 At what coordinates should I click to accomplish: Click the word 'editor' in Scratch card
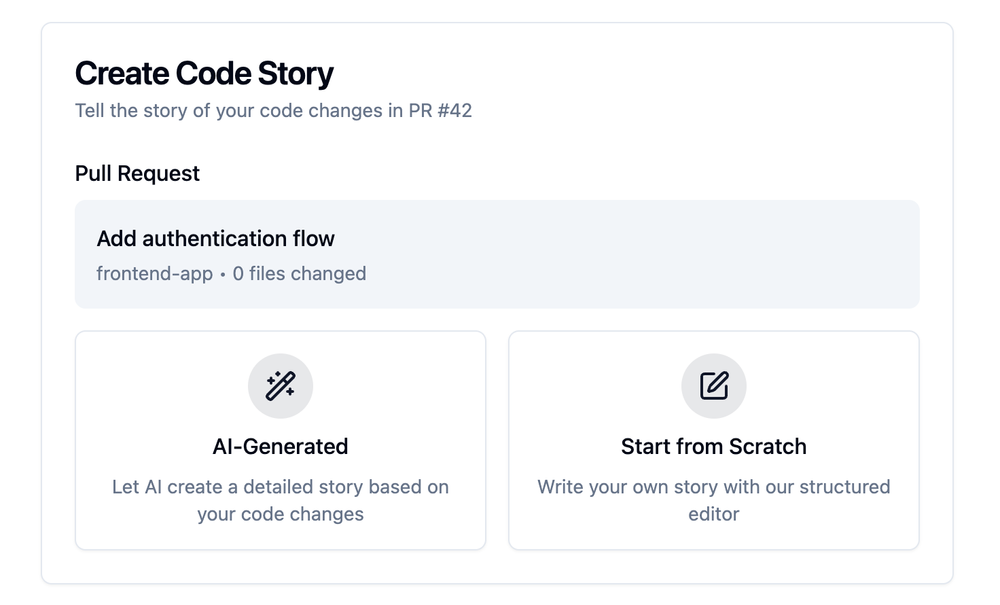pyautogui.click(x=713, y=514)
